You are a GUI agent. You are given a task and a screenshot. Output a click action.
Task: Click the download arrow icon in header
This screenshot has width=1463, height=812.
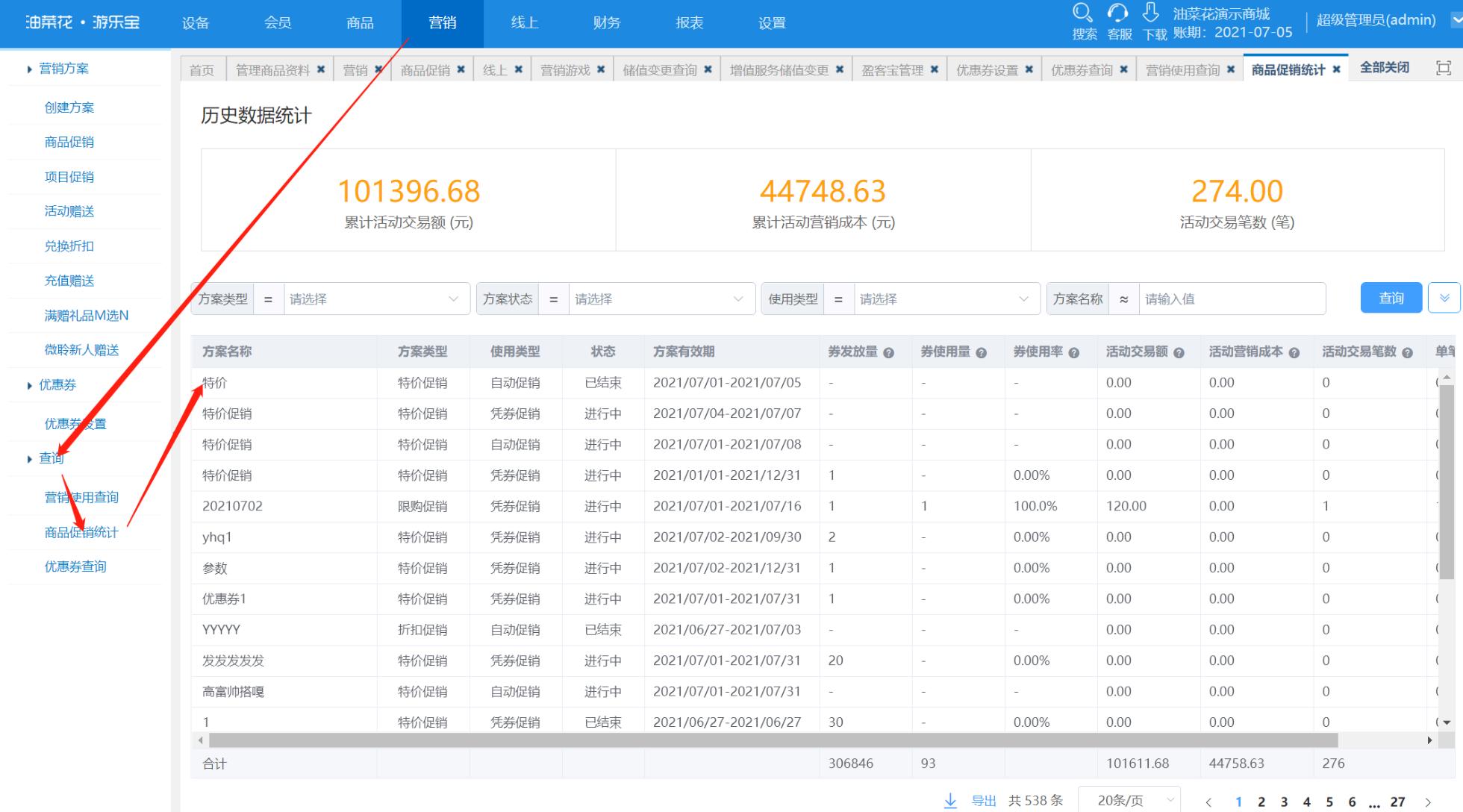pos(1151,12)
